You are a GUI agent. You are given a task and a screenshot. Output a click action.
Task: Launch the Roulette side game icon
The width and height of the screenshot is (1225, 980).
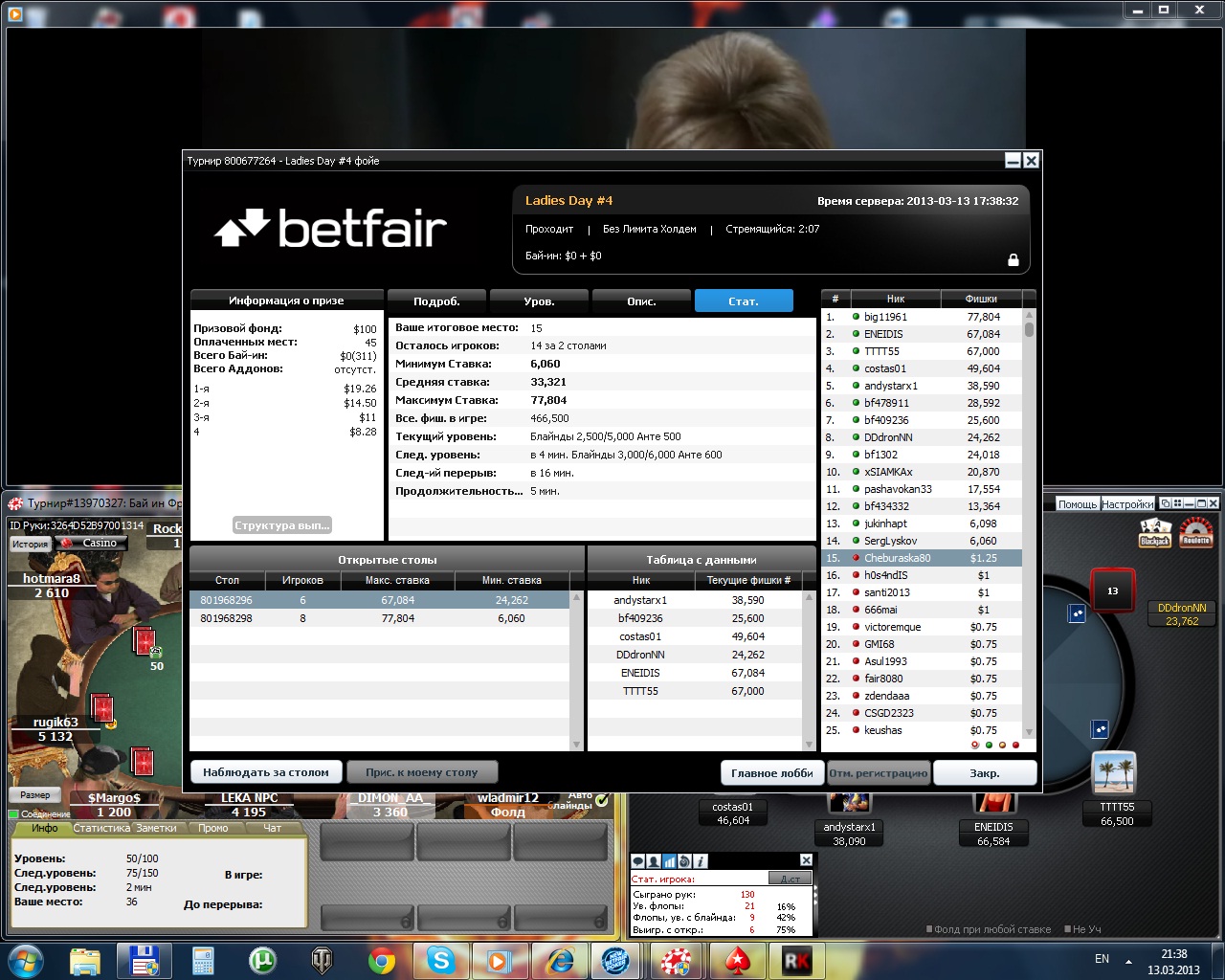pyautogui.click(x=1195, y=532)
